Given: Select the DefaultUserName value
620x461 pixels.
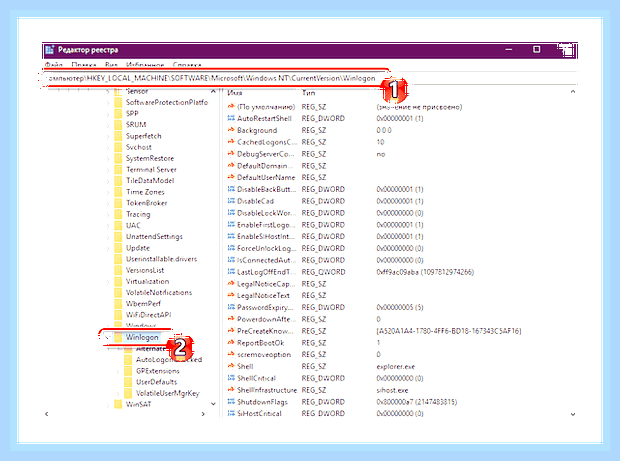Looking at the screenshot, I should click(266, 178).
